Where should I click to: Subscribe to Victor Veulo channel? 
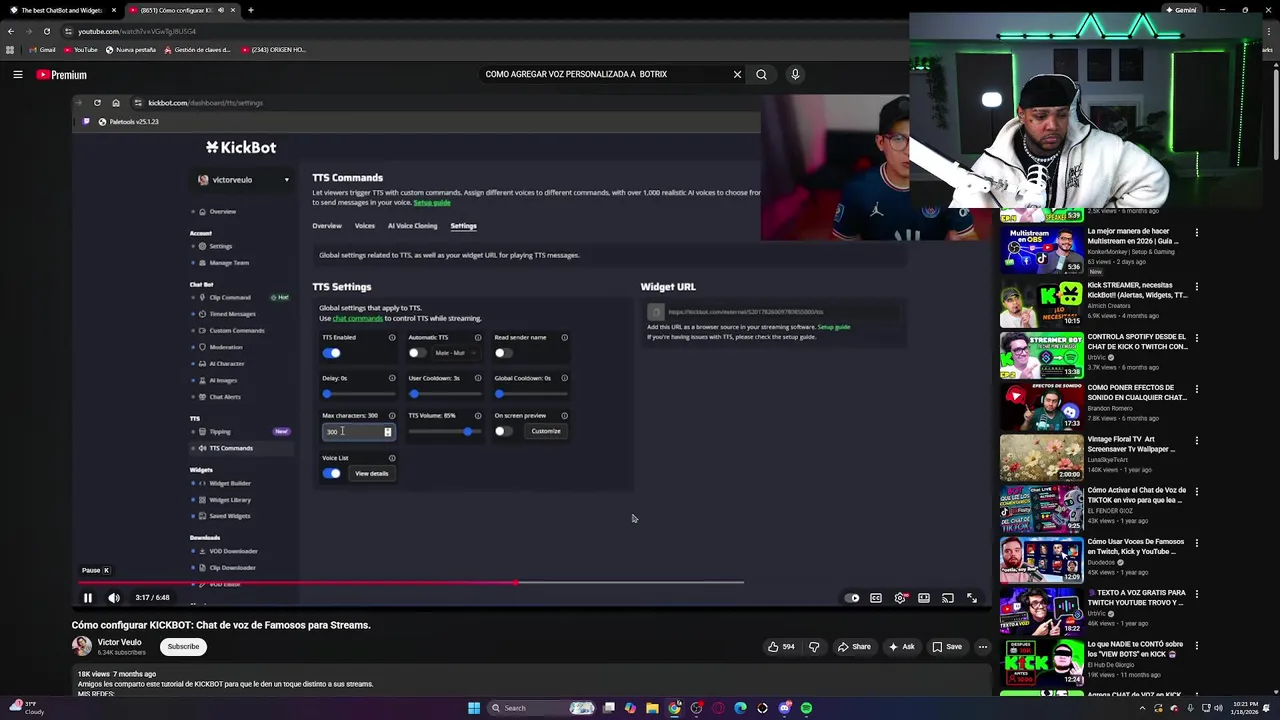point(183,646)
